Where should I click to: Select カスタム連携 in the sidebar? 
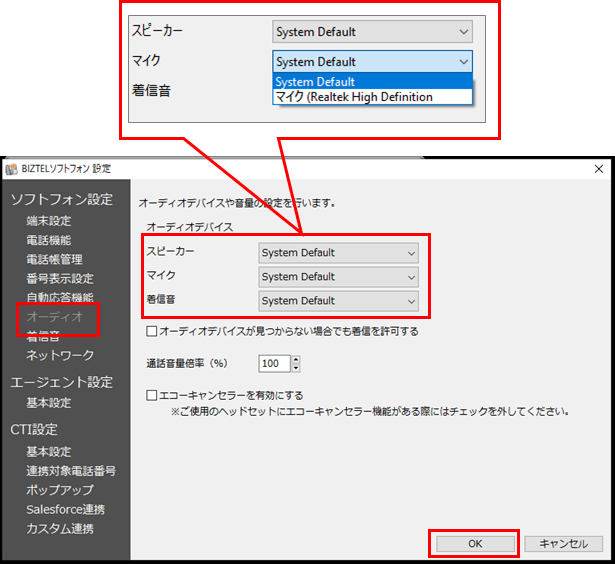click(x=60, y=528)
